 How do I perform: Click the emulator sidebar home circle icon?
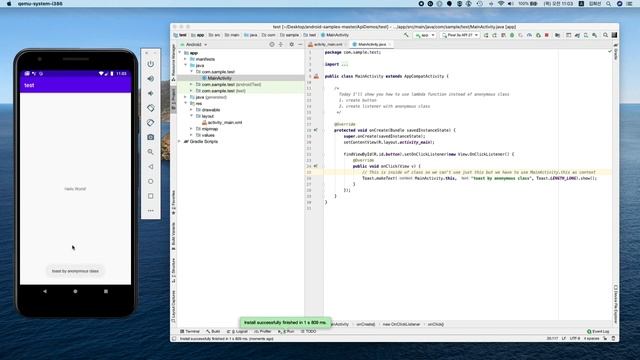tap(151, 181)
